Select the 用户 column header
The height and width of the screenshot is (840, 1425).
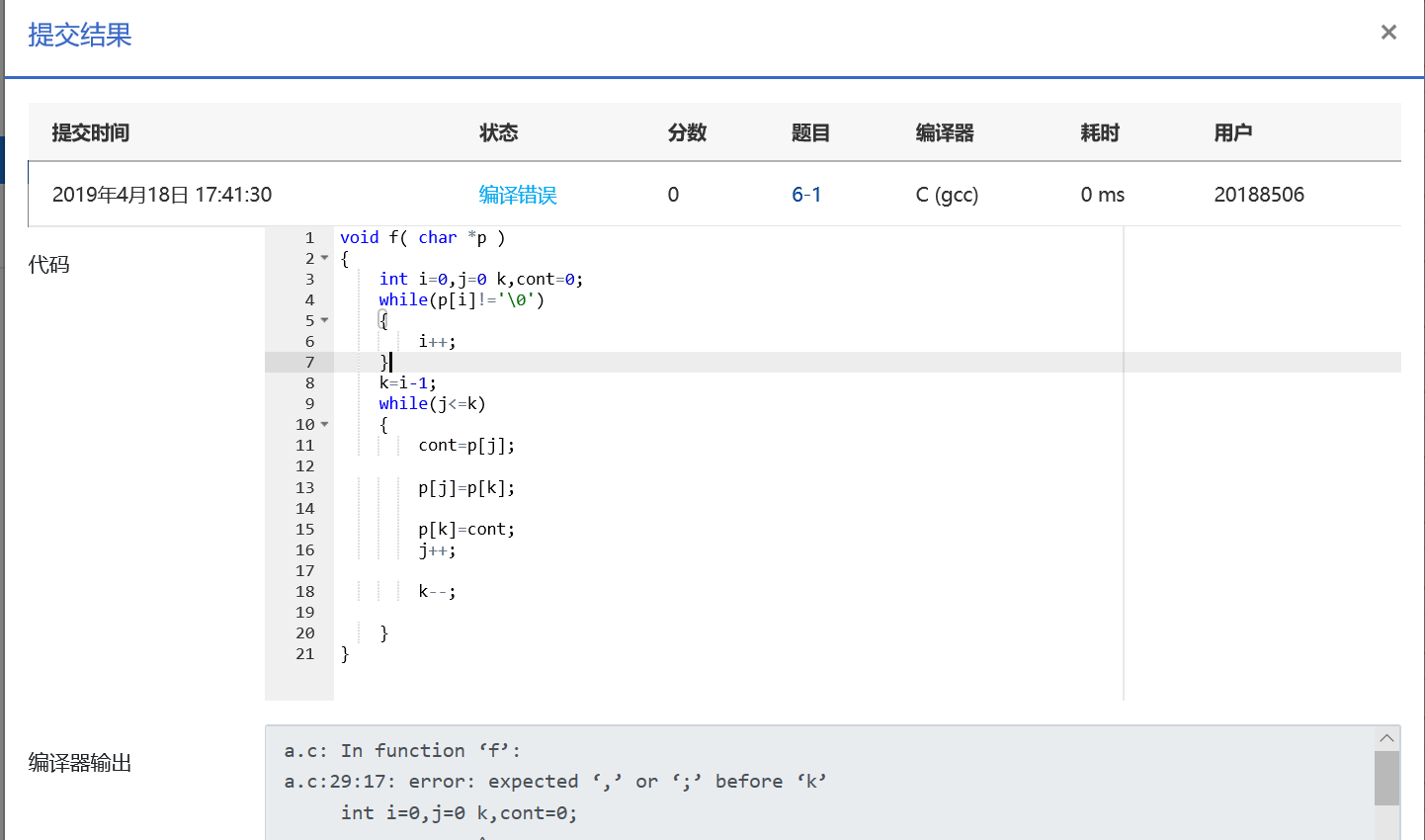click(x=1234, y=132)
